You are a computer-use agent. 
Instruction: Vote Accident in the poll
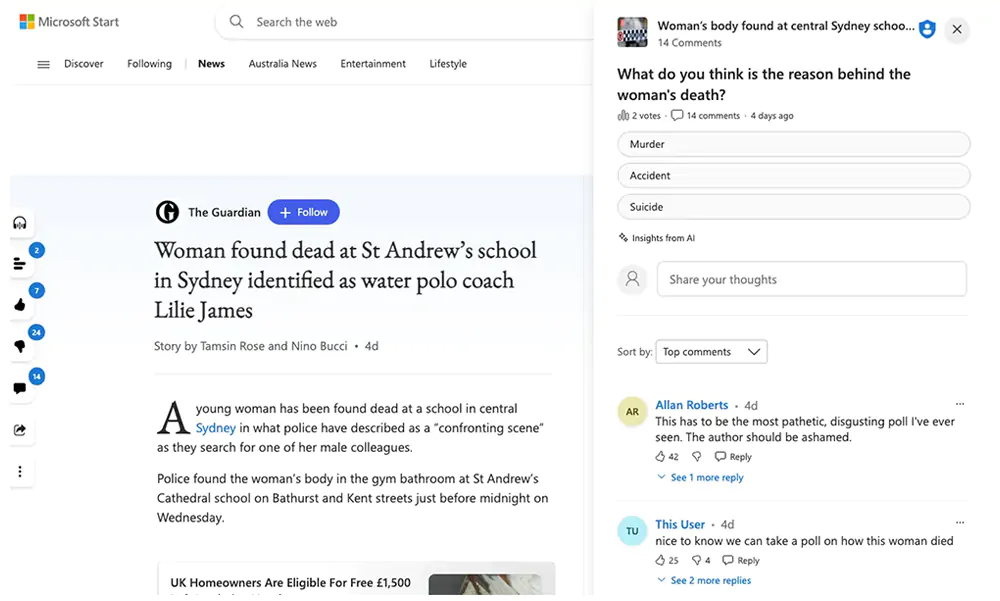(793, 175)
